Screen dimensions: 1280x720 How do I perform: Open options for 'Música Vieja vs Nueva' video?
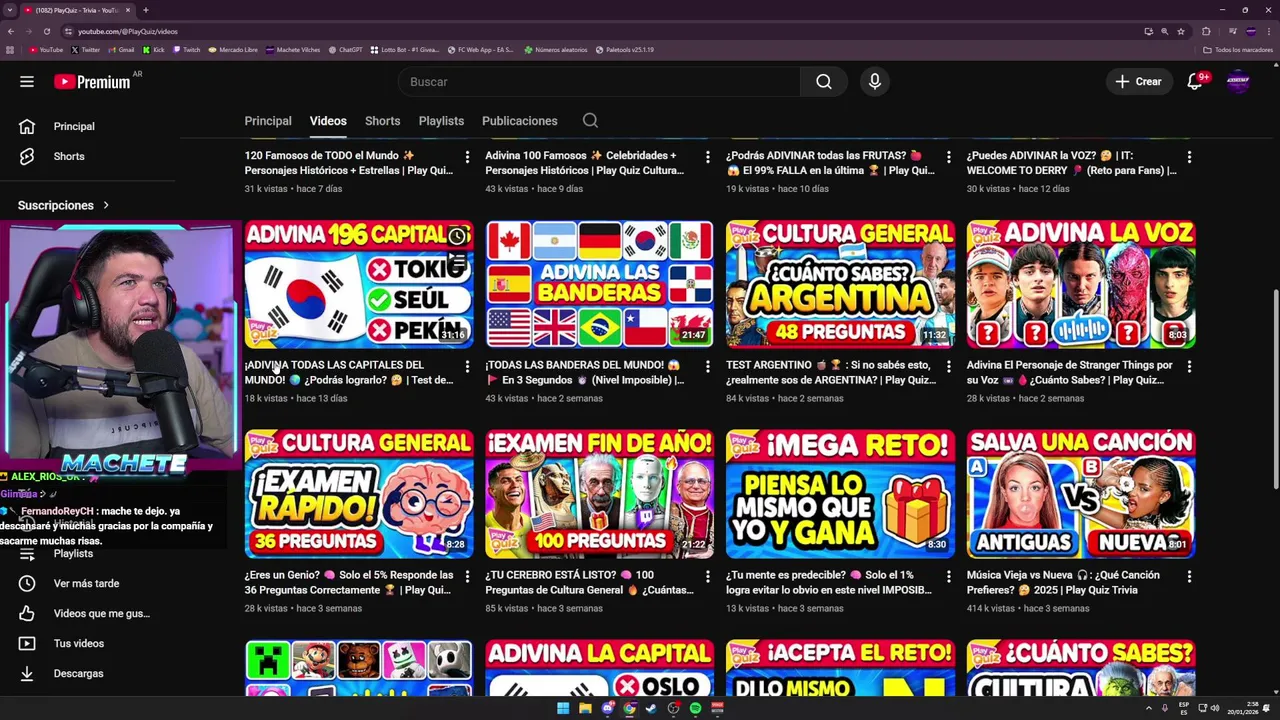[1189, 577]
